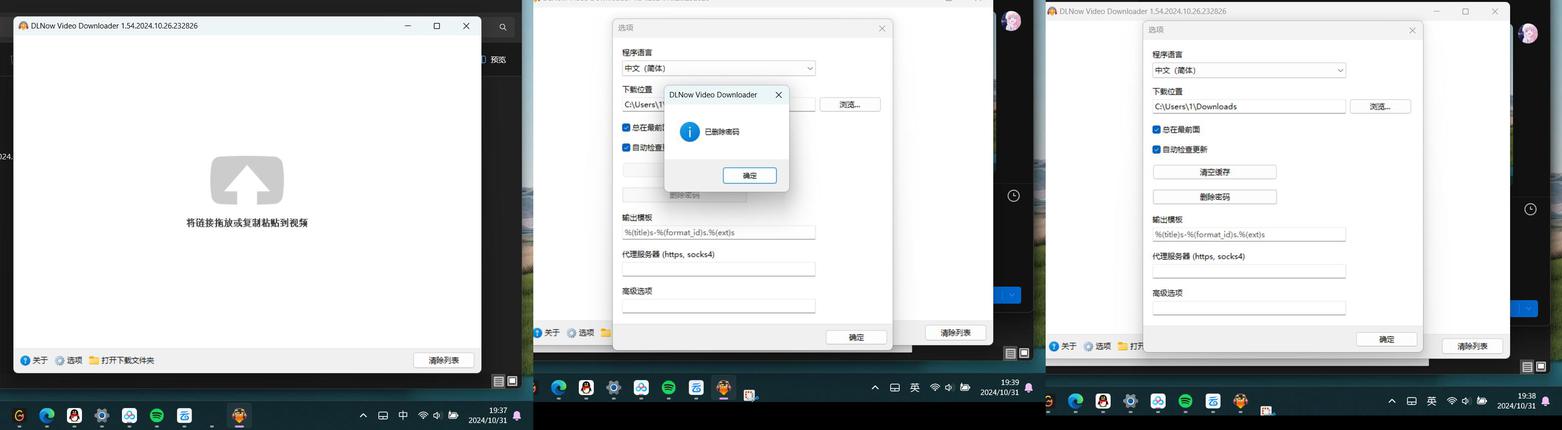This screenshot has height=430, width=1562.
Task: Click the upload arrow drop zone in the empty downloader window
Action: point(247,181)
